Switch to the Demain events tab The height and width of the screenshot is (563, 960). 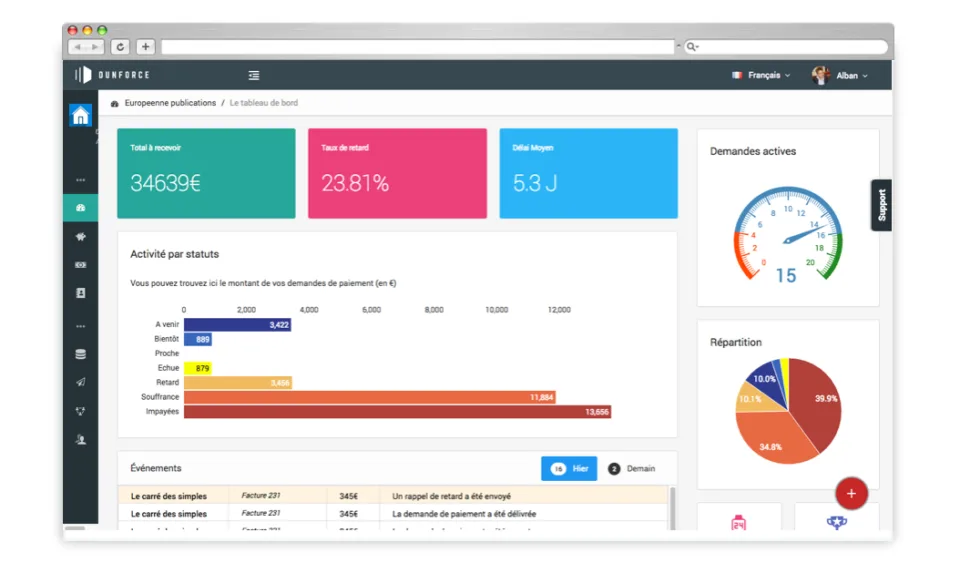coord(631,469)
